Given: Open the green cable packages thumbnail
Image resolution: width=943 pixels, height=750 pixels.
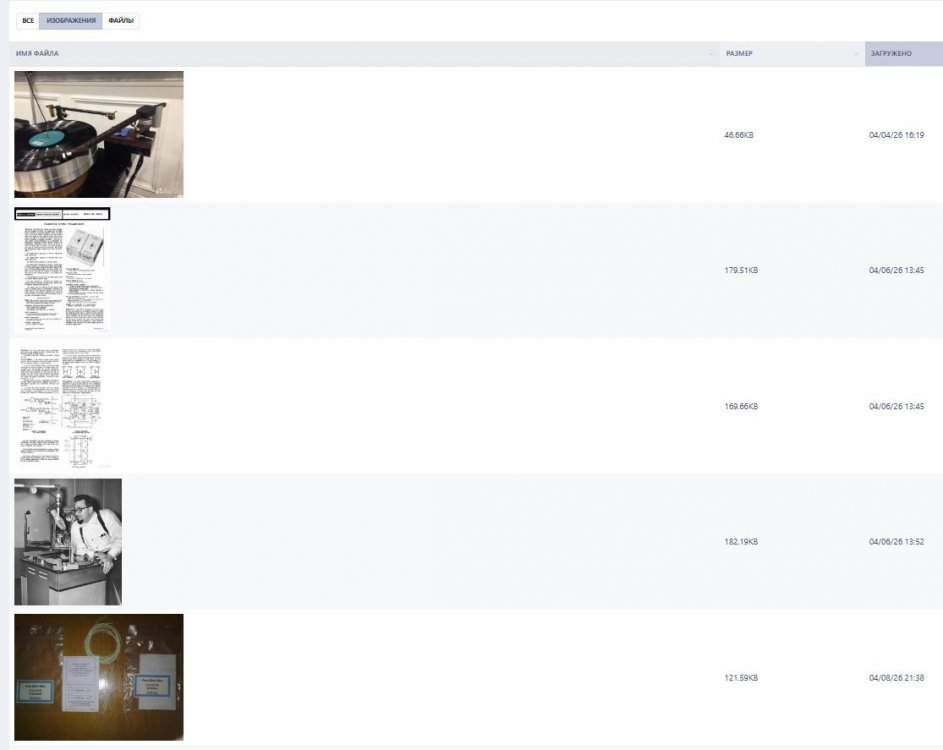Looking at the screenshot, I should 99,677.
